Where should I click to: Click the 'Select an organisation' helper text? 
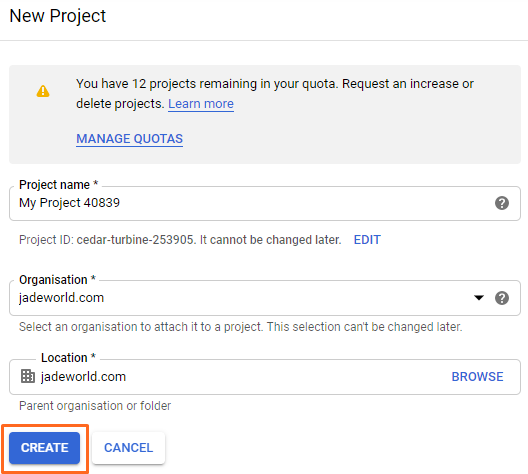tap(240, 327)
